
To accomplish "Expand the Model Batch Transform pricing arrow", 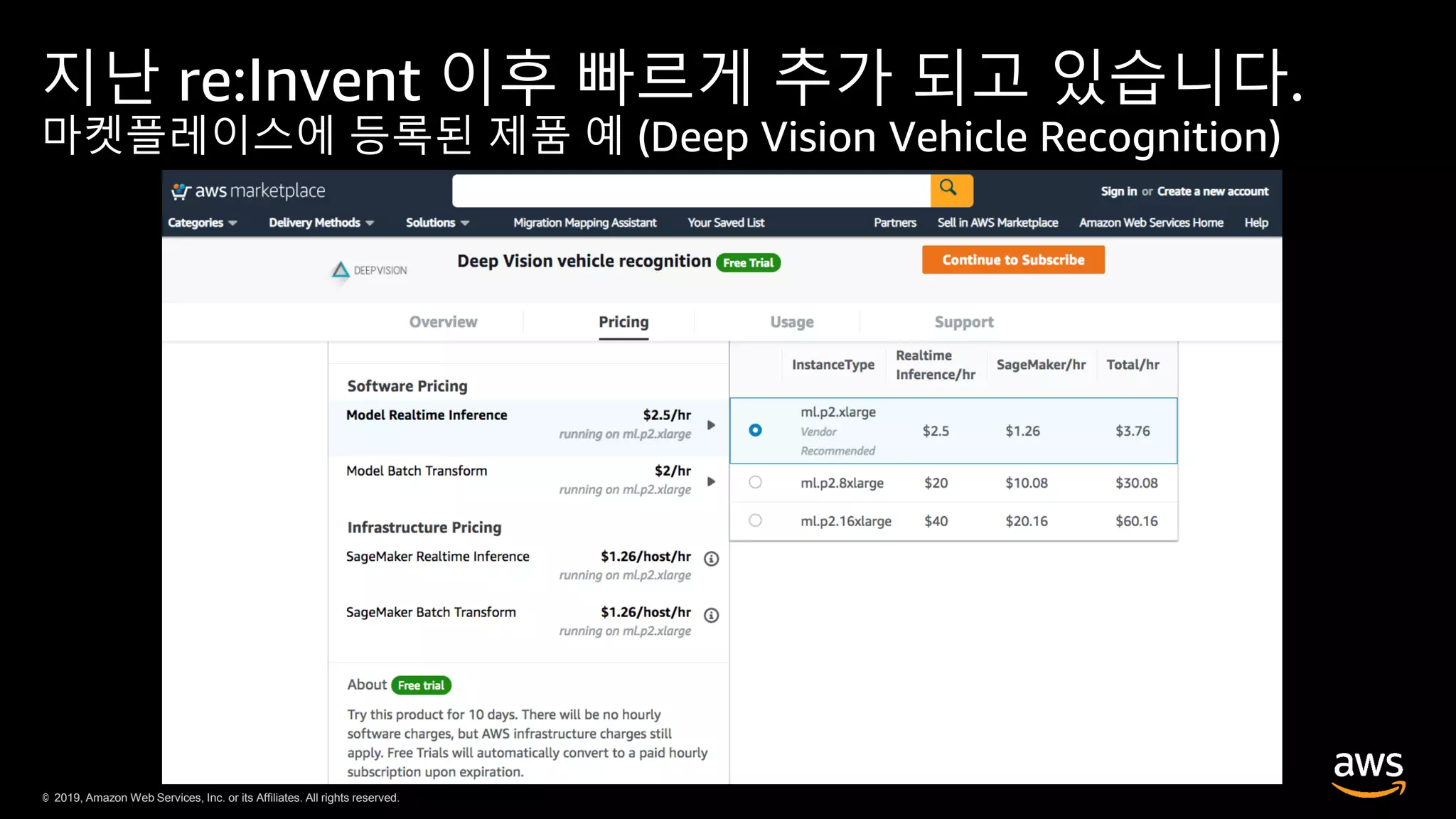I will [x=711, y=481].
